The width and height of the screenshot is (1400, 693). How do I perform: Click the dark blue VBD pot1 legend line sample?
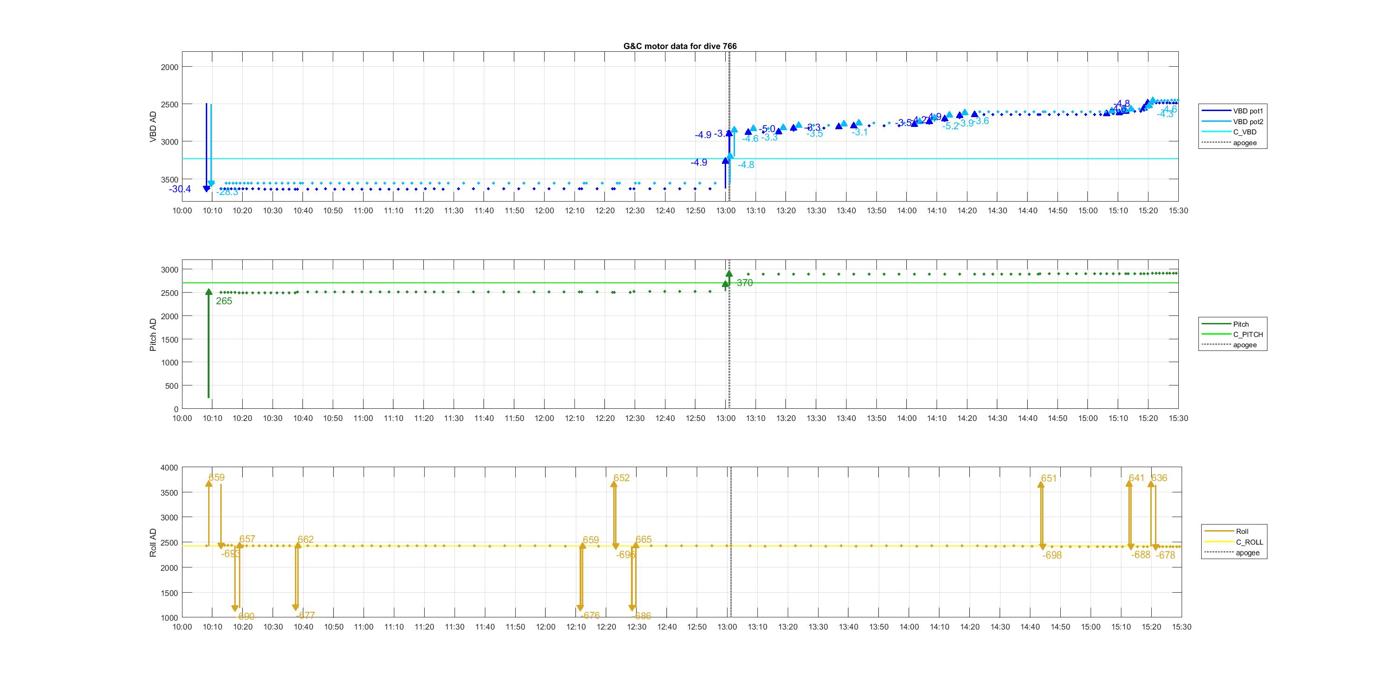click(1218, 111)
